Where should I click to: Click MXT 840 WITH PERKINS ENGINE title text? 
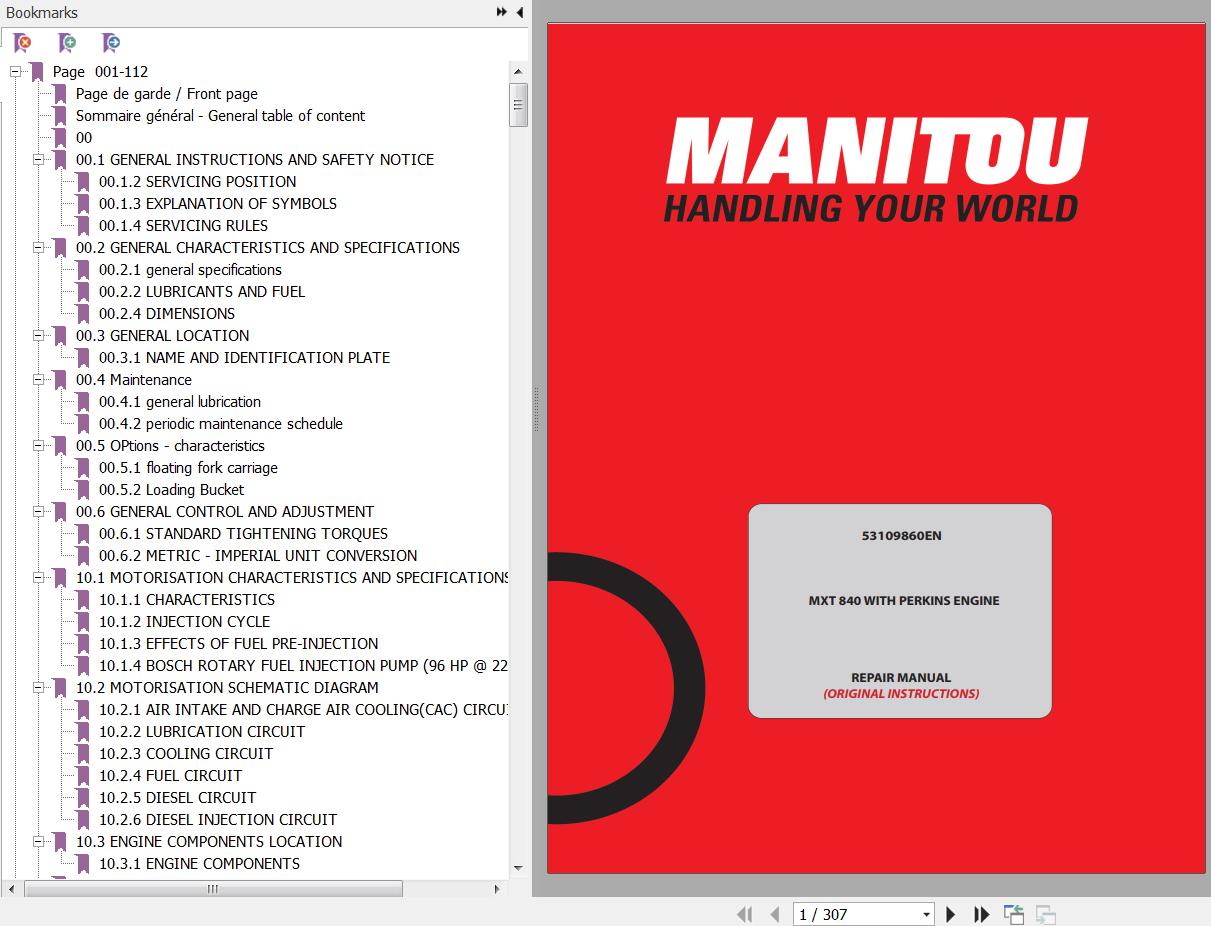tap(904, 601)
